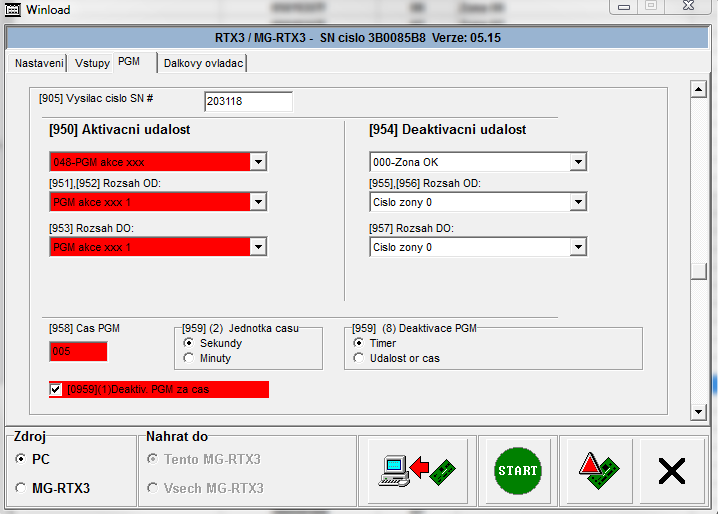Toggle the Deaktiv. PGM za cas checkbox
The width and height of the screenshot is (718, 514).
point(56,390)
